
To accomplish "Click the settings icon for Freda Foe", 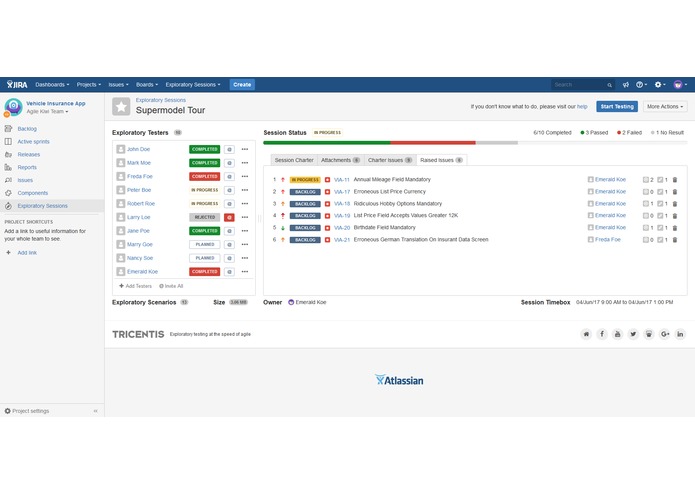I will click(x=229, y=177).
